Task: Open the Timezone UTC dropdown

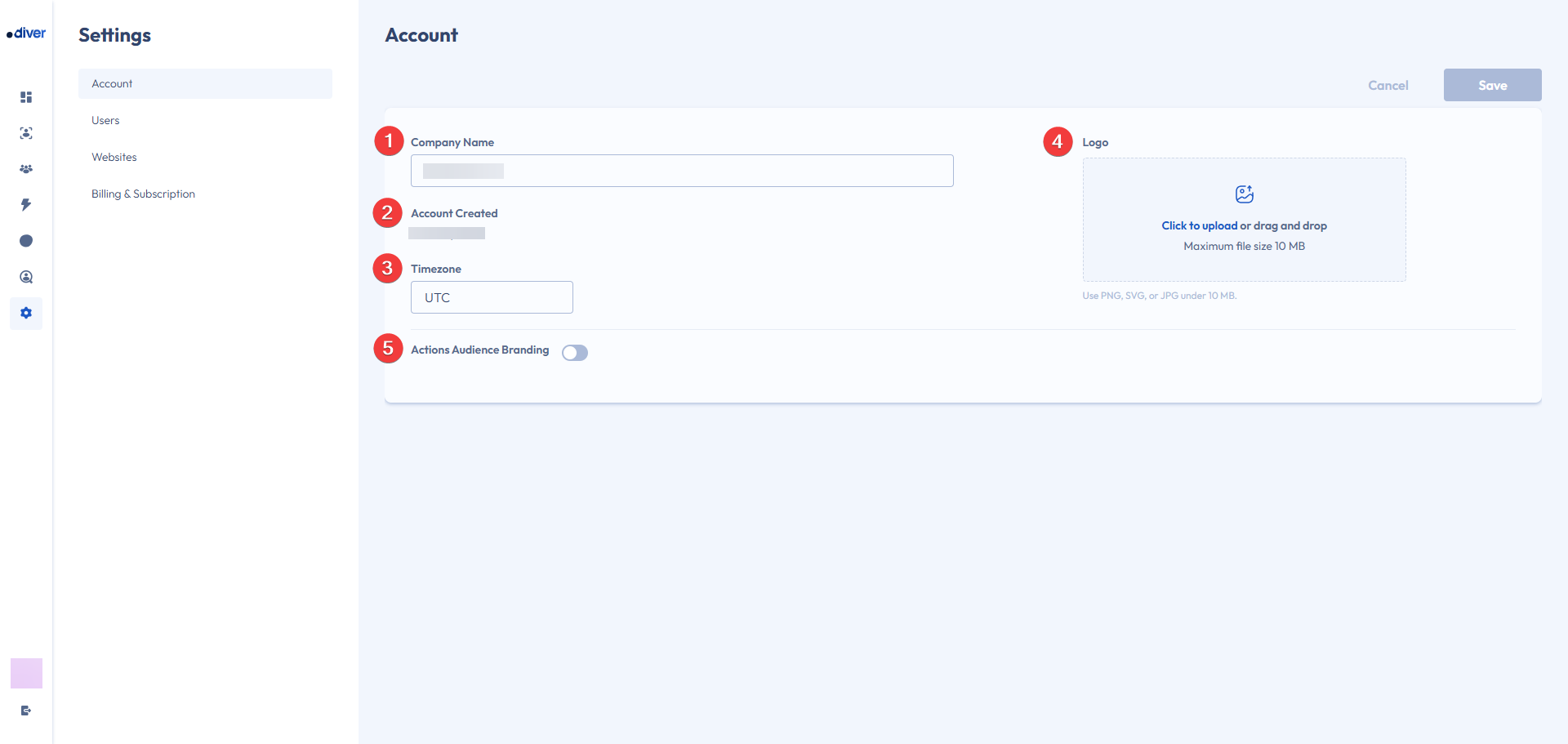Action: tap(492, 297)
